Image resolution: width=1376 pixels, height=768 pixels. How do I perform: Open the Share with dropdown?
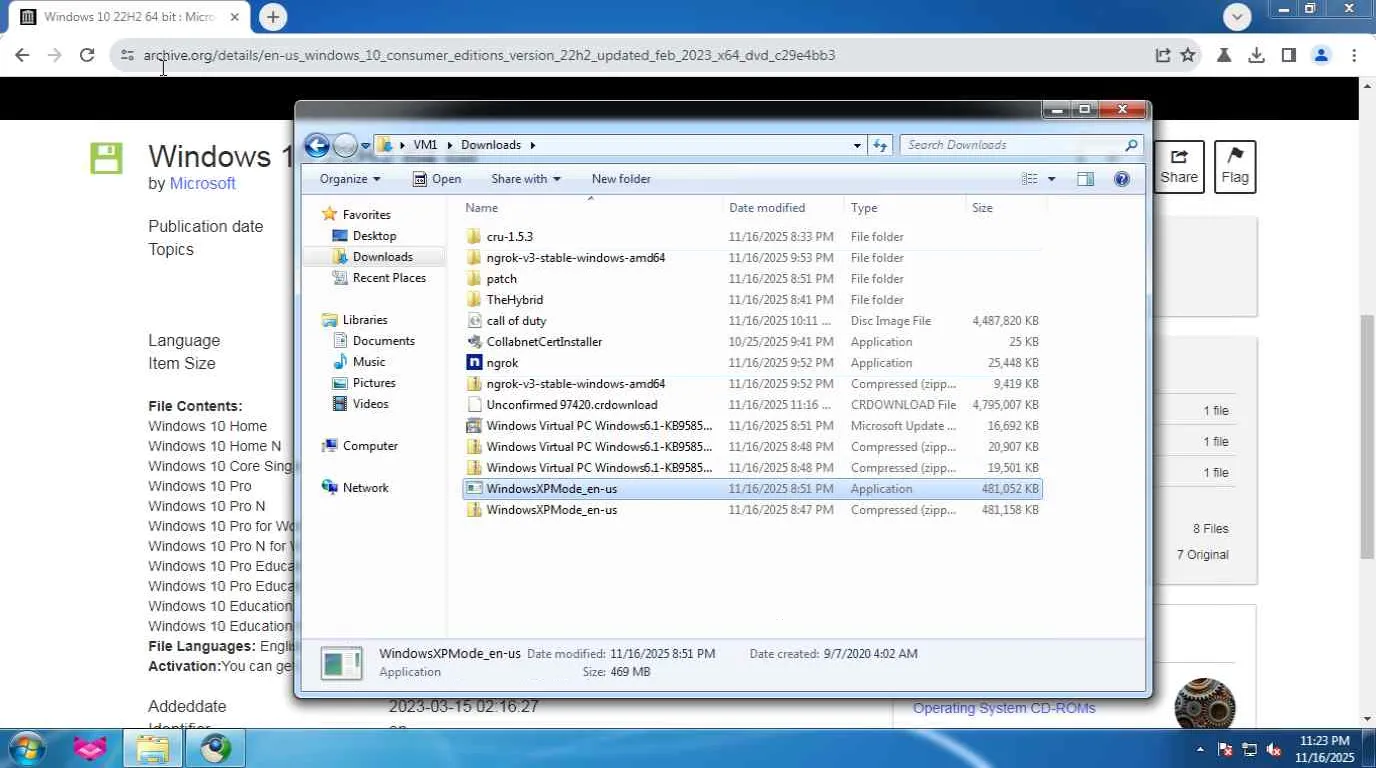point(526,179)
